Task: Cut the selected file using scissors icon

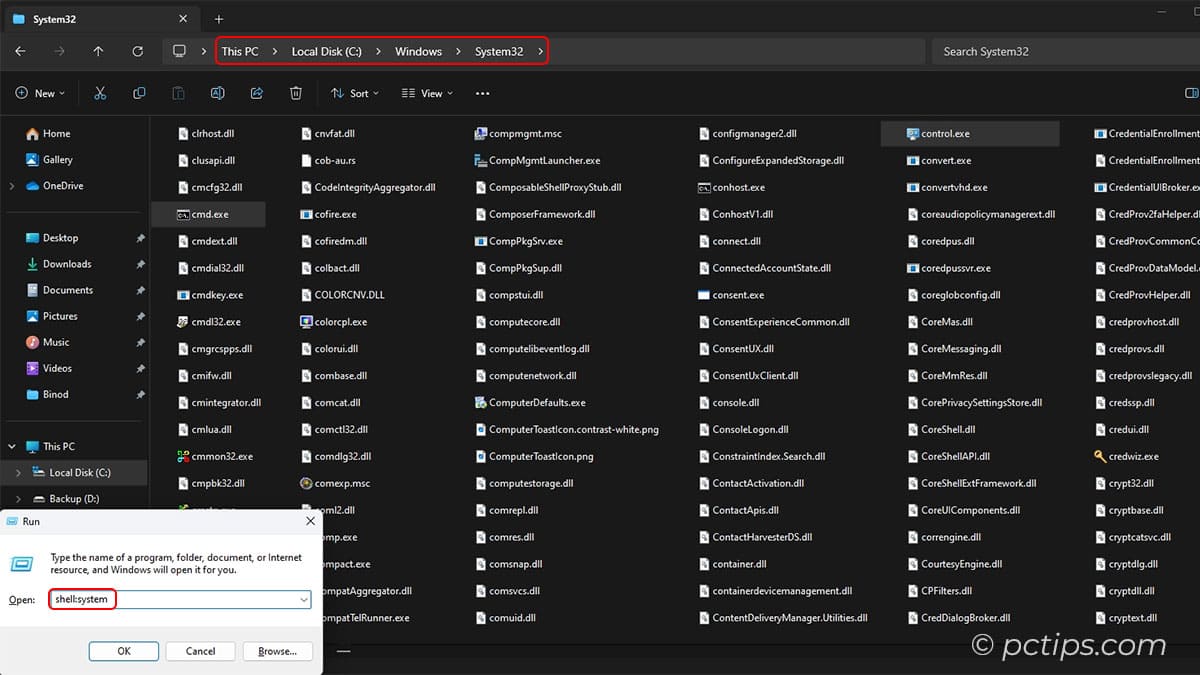Action: tap(100, 92)
